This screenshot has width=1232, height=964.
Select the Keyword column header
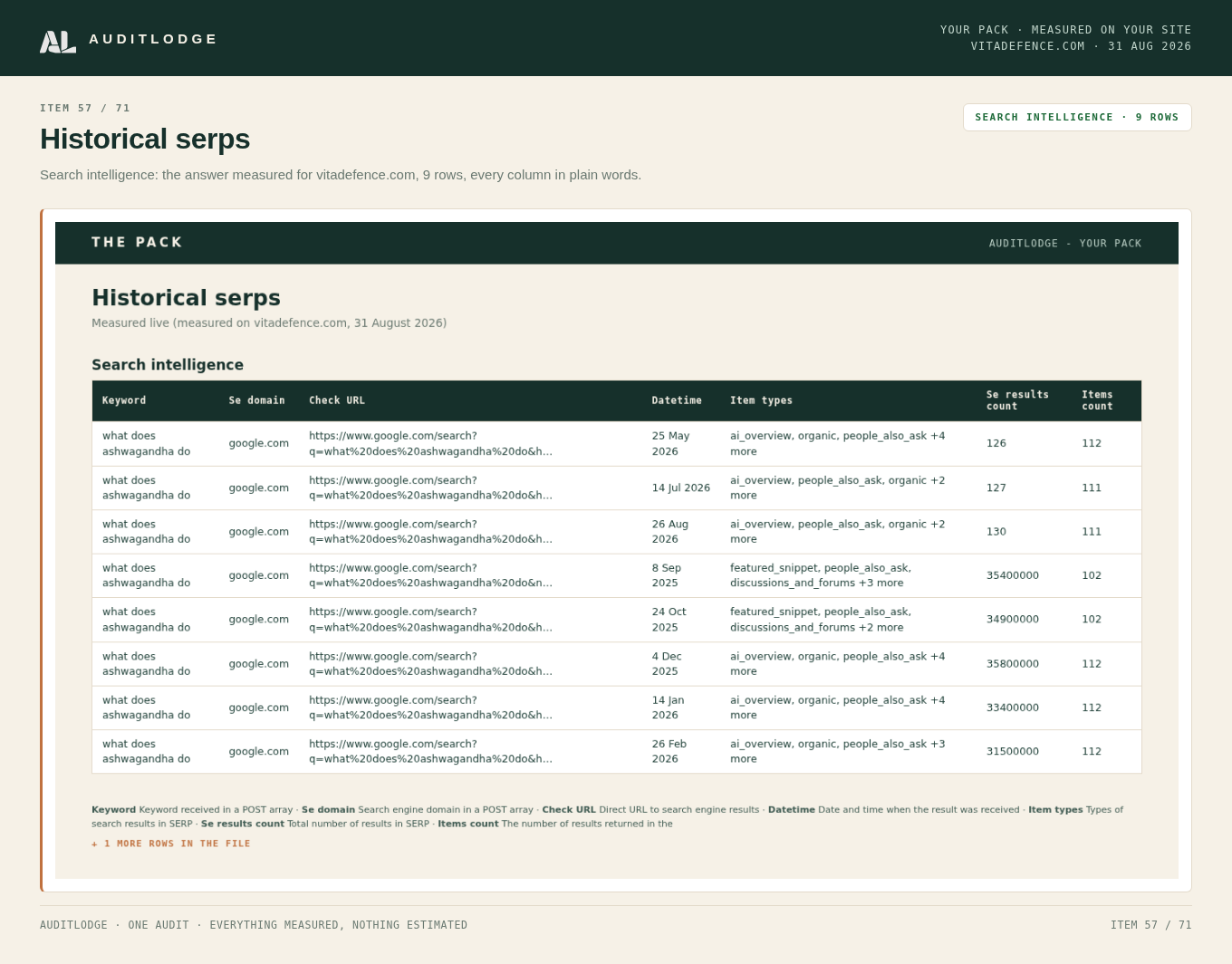pos(124,400)
